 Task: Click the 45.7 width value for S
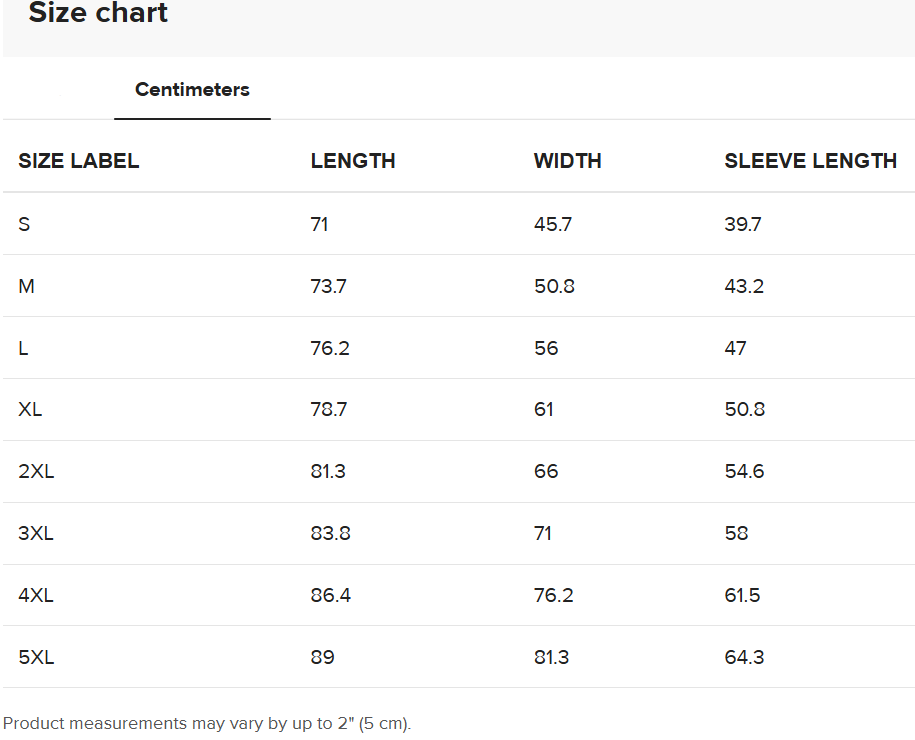point(553,224)
